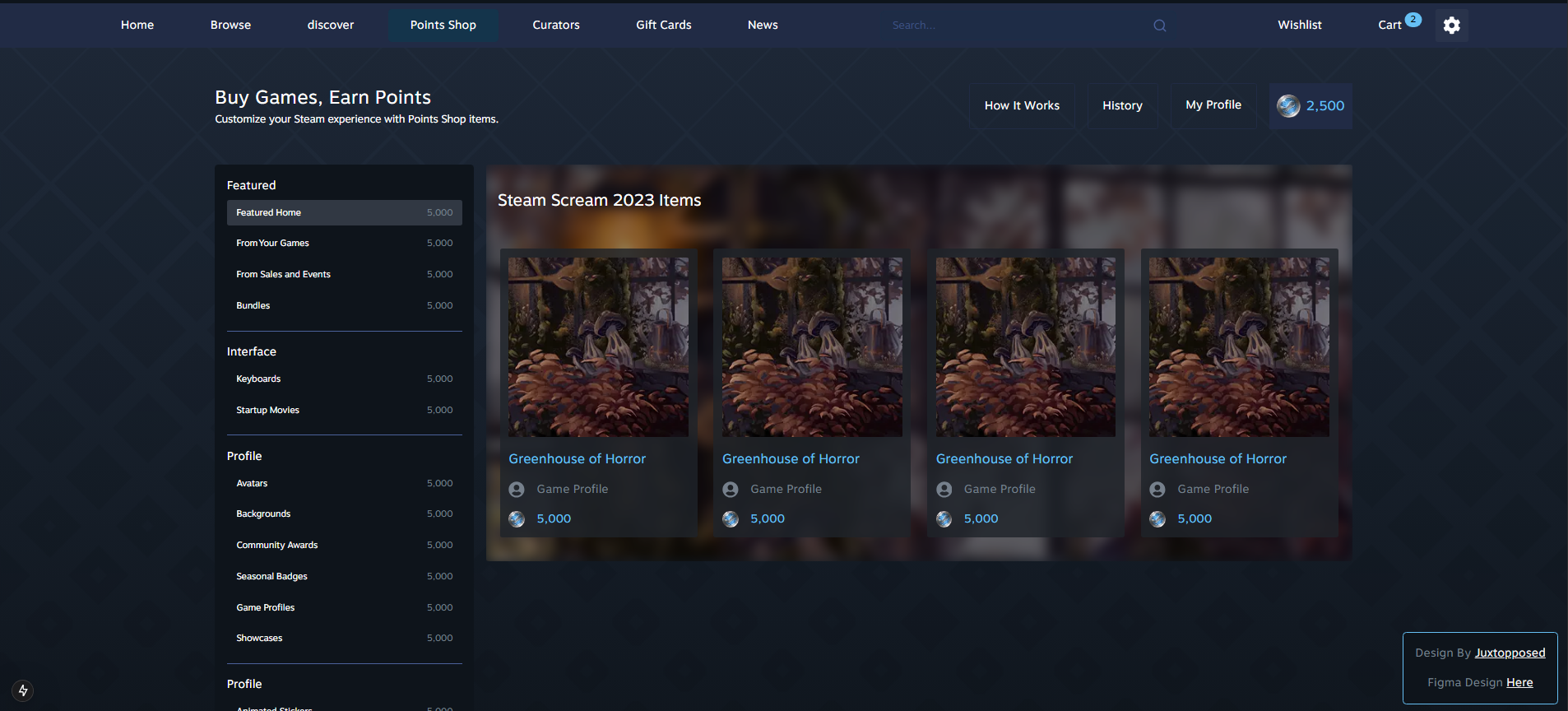Select From Sales and Events category
This screenshot has width=1568, height=711.
[344, 275]
